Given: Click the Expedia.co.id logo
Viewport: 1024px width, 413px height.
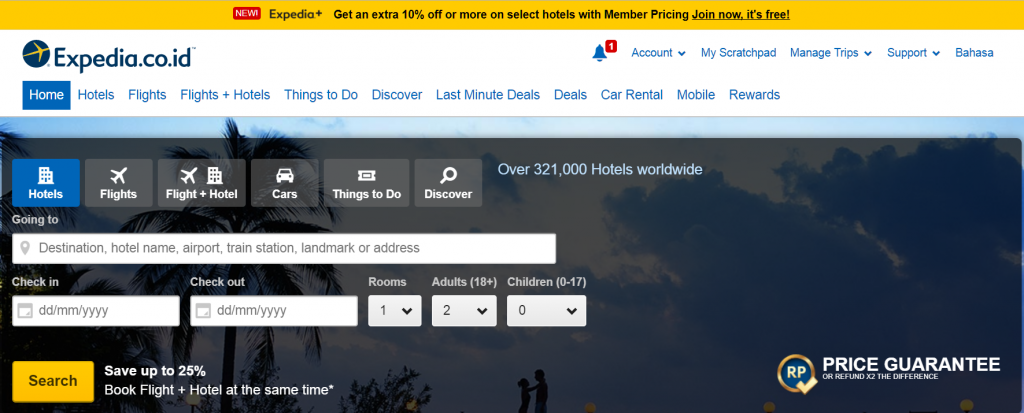Looking at the screenshot, I should pos(108,56).
